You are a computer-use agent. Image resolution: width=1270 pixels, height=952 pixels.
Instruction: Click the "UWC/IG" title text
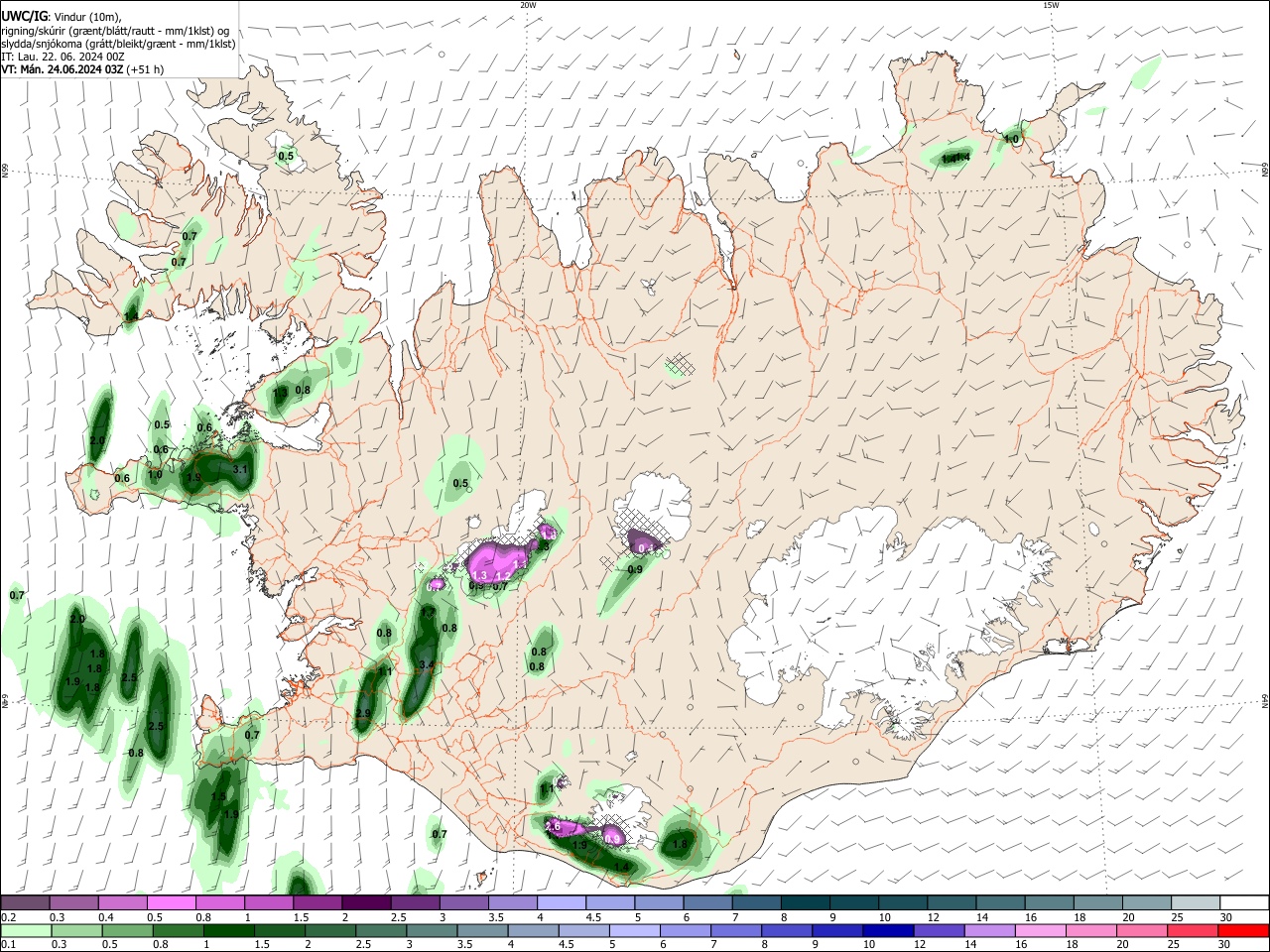(x=24, y=16)
